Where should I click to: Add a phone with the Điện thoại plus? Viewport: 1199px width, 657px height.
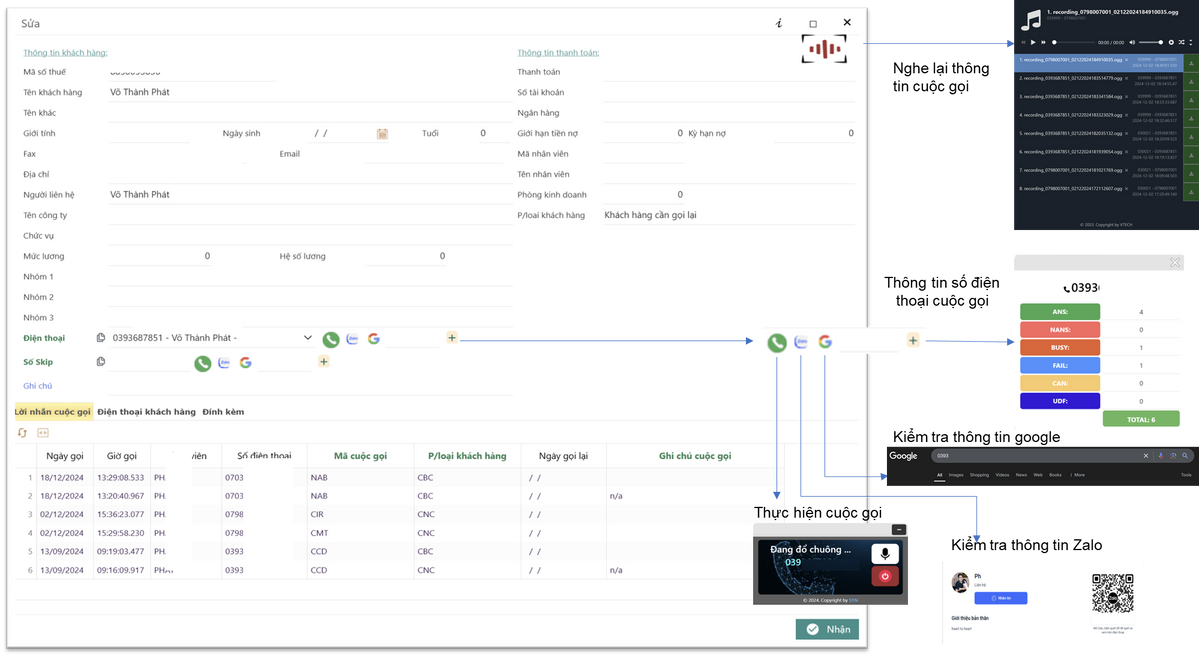(x=452, y=339)
